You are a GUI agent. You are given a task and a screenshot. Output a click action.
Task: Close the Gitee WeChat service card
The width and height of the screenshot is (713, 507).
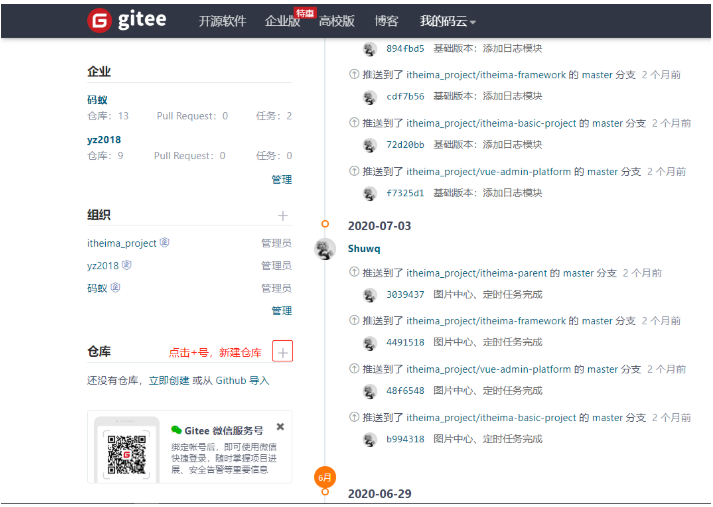point(280,427)
